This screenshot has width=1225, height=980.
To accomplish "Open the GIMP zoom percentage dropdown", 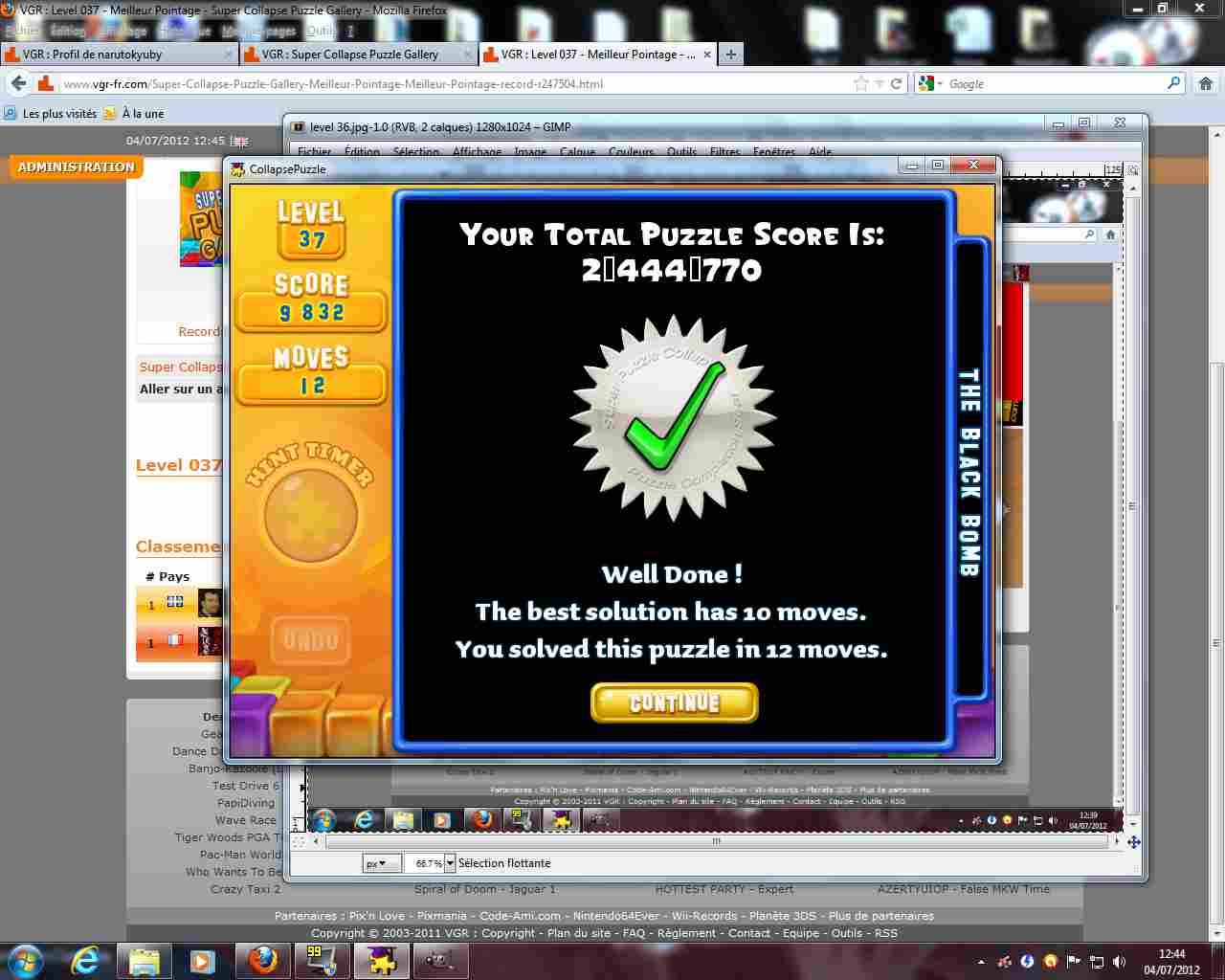I will [x=451, y=863].
